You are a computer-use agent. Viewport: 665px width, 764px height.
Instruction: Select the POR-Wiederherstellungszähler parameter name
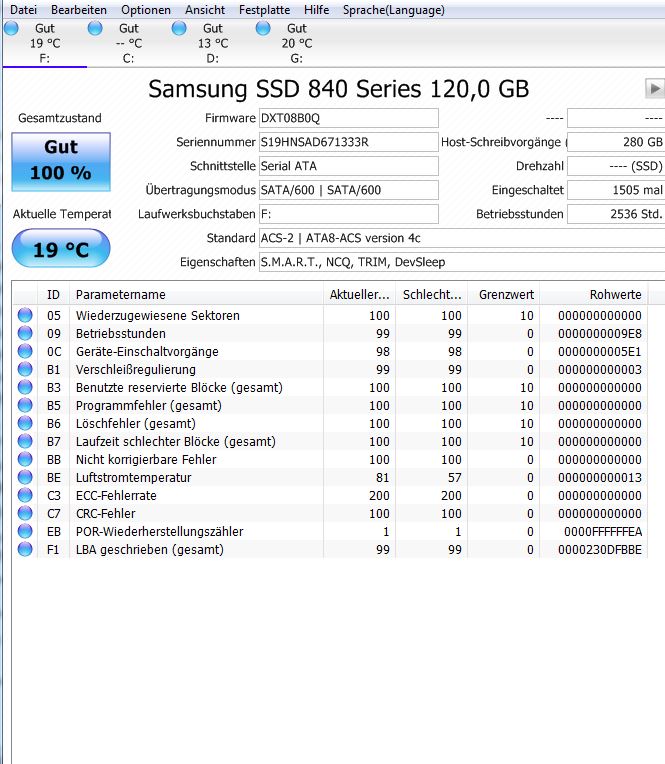[159, 532]
